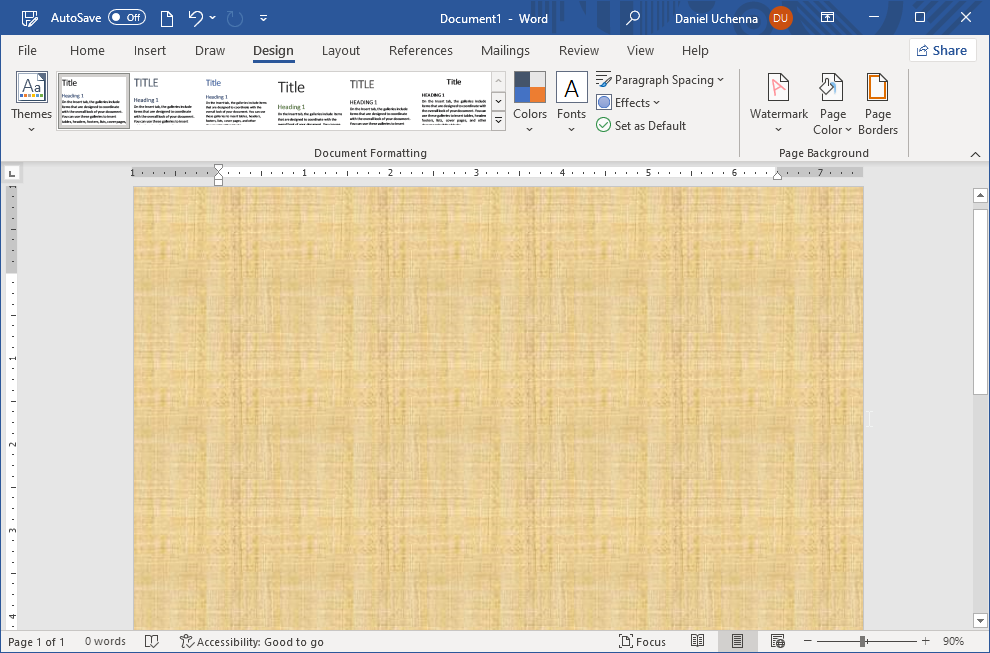Toggle Focus mode in status bar
This screenshot has height=653, width=990.
point(643,640)
